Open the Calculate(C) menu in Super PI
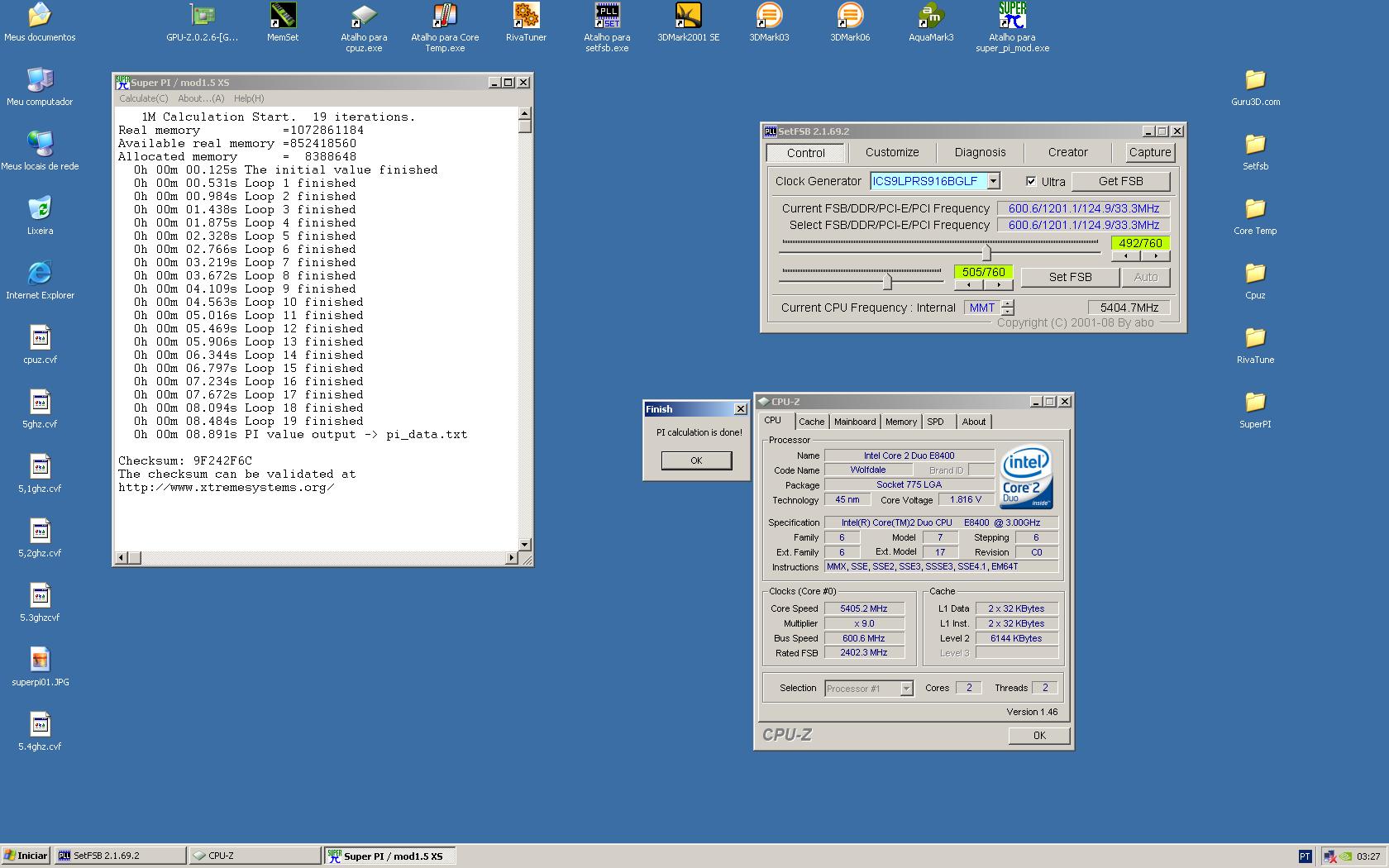 tap(143, 98)
